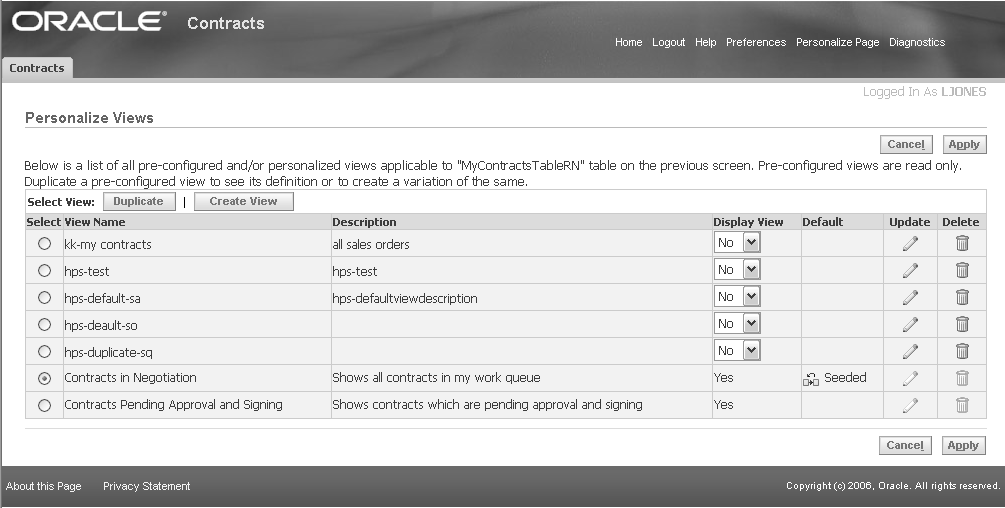
Task: Click the bottom Apply button
Action: (963, 445)
